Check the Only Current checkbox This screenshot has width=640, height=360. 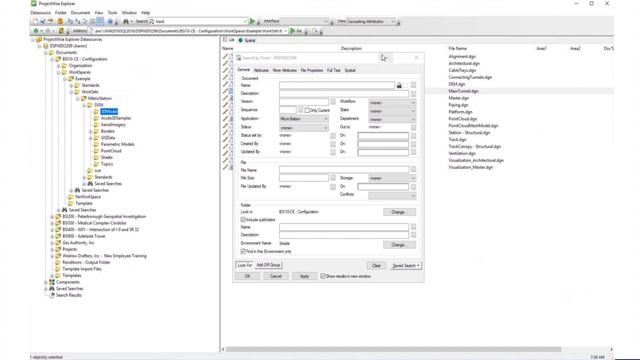click(x=307, y=110)
